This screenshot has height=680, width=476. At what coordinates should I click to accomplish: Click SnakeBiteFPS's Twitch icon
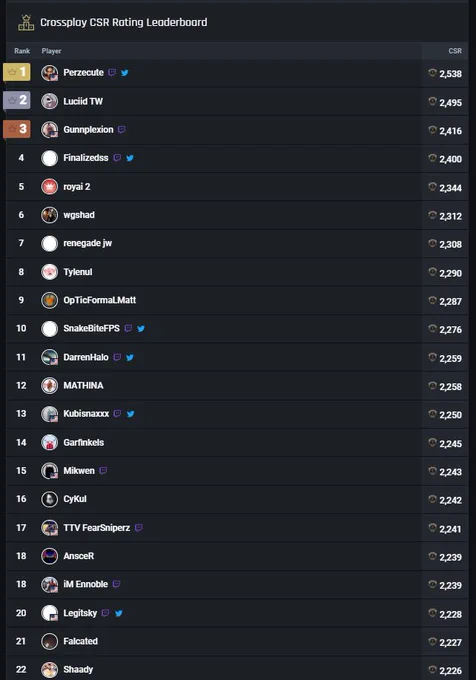(x=128, y=328)
